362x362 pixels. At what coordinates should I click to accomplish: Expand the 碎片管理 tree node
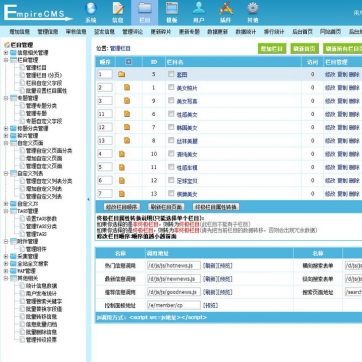pos(6,136)
